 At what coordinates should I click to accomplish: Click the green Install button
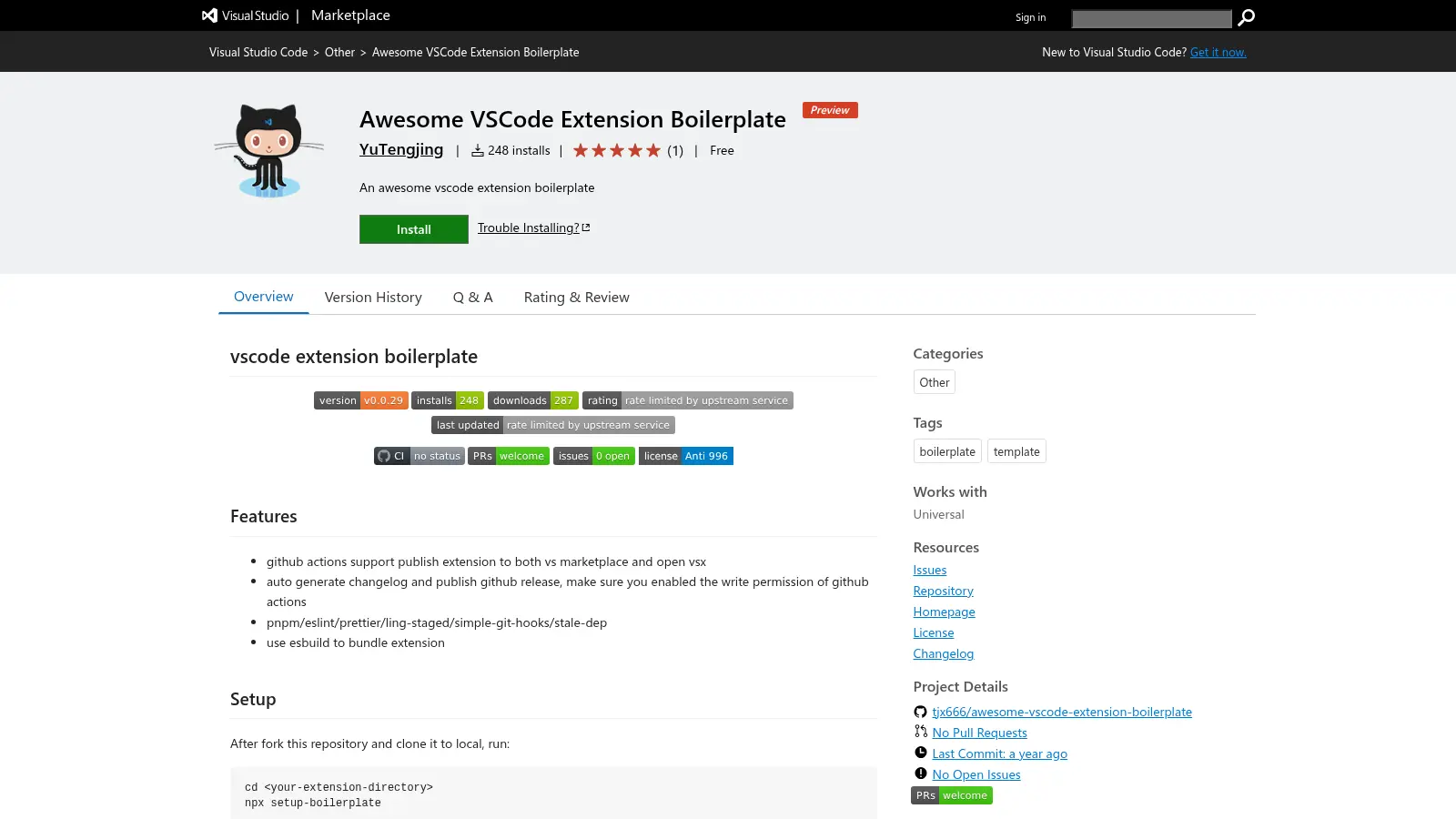(x=414, y=229)
